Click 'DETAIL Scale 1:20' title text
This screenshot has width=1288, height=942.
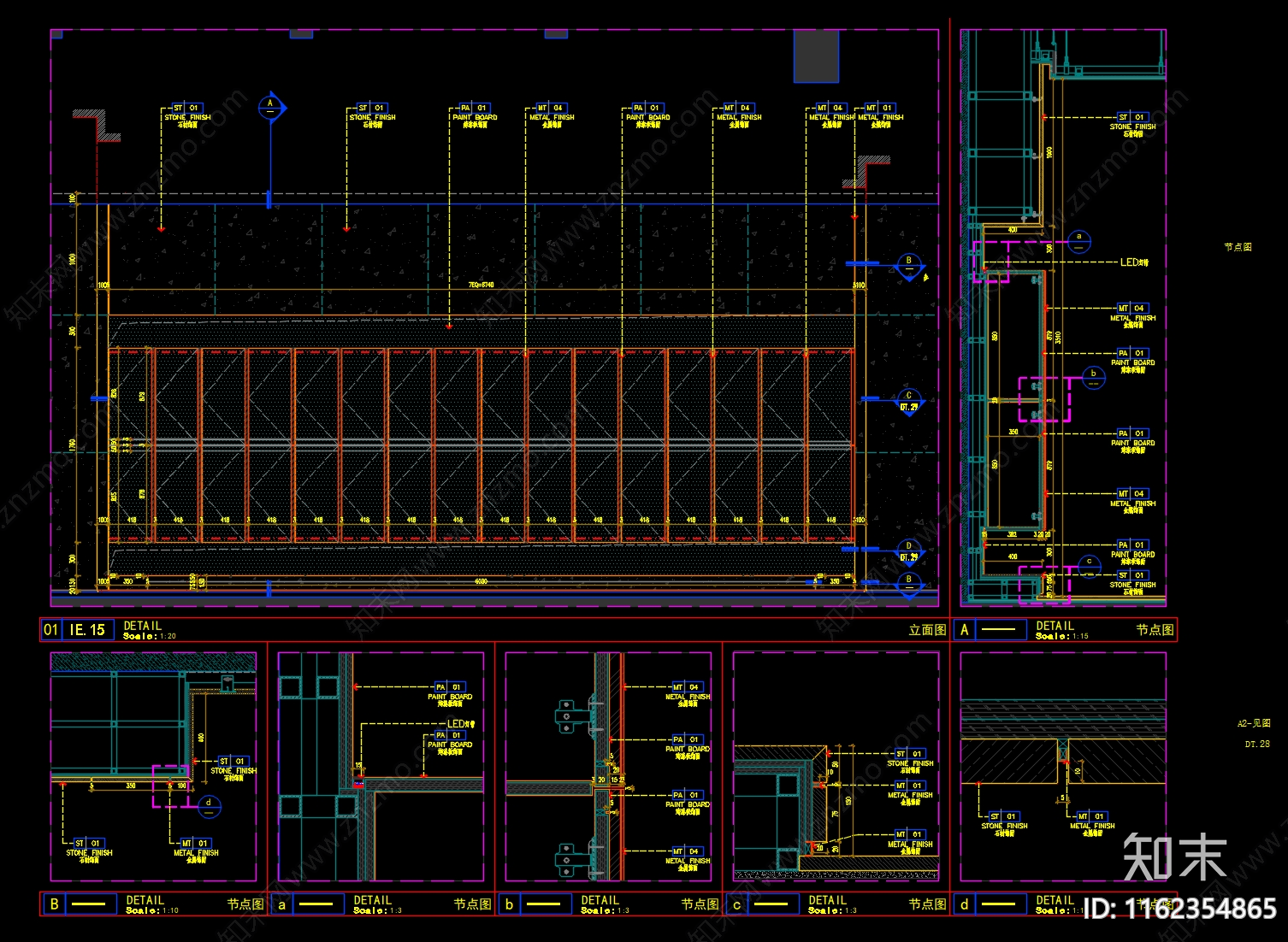click(x=150, y=631)
